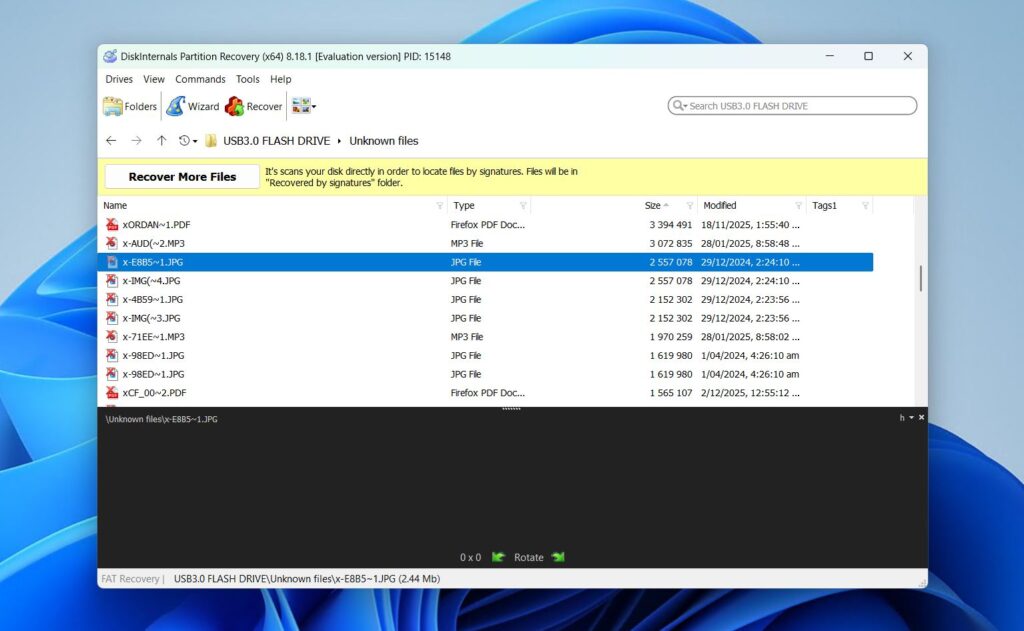Click the size value 3 394 491
Viewport: 1024px width, 631px height.
671,225
